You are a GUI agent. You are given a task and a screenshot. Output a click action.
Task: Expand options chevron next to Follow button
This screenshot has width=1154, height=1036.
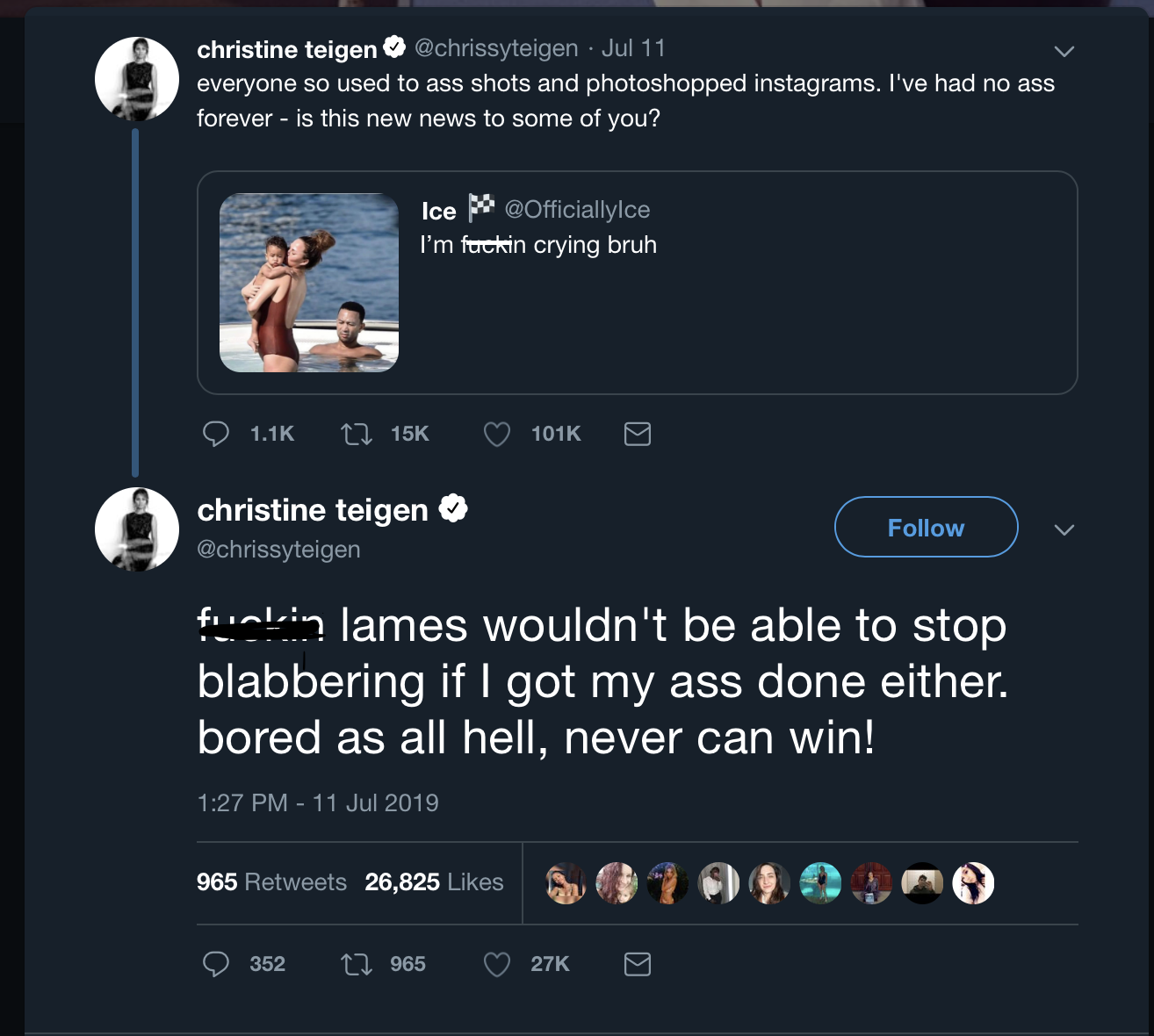(1064, 529)
